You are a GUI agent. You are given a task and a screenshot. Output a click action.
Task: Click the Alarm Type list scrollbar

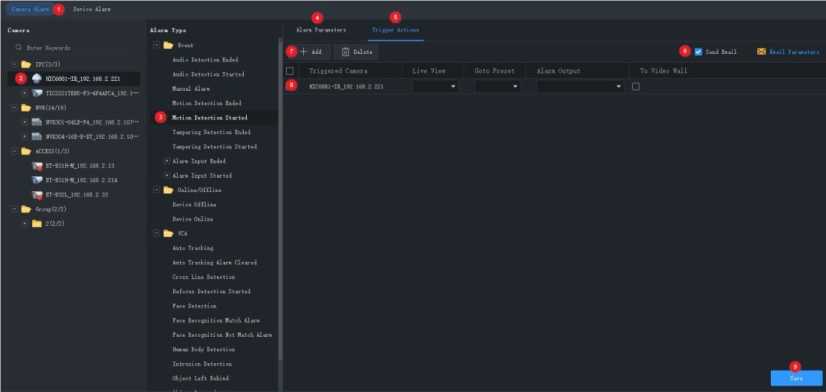point(280,200)
